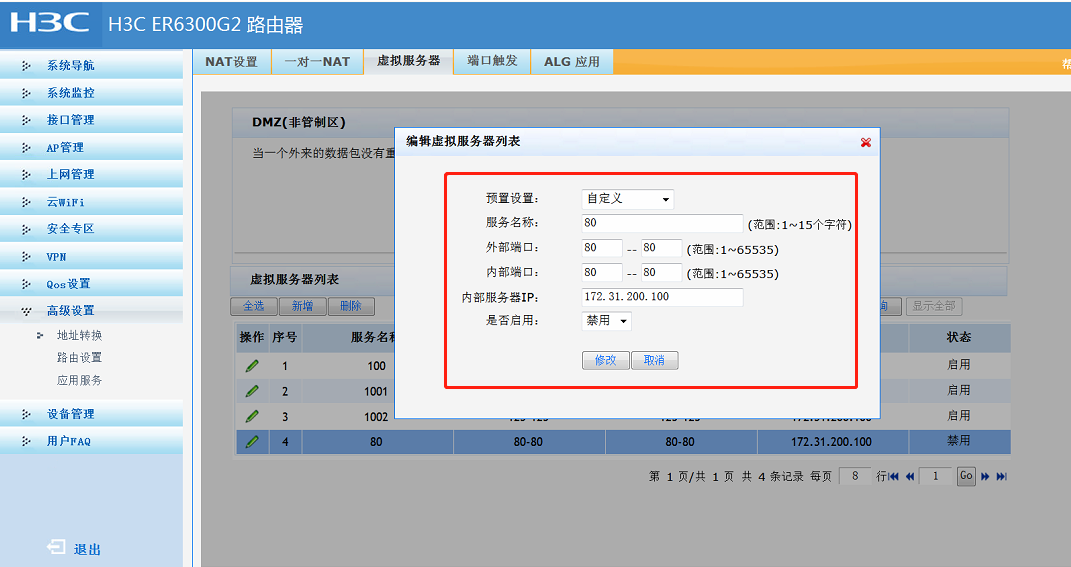The image size is (1071, 567).
Task: Click the red close X of edit dialog
Action: tap(865, 142)
